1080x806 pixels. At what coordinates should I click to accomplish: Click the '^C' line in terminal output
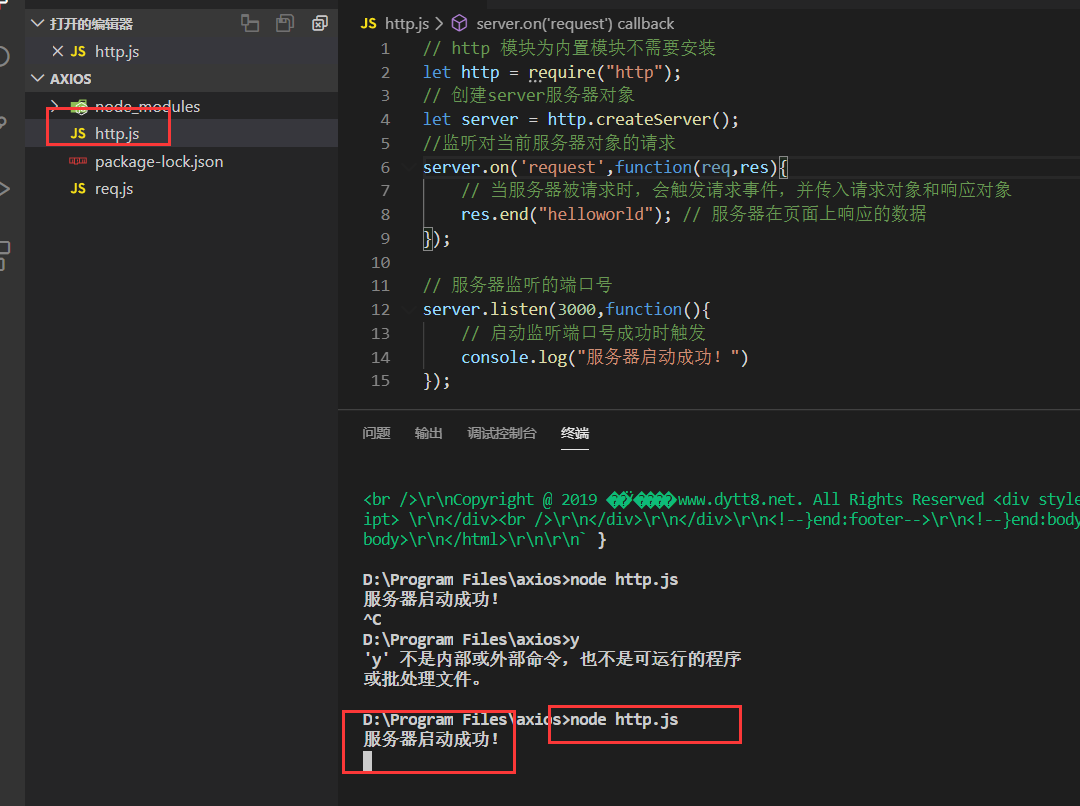coord(372,619)
